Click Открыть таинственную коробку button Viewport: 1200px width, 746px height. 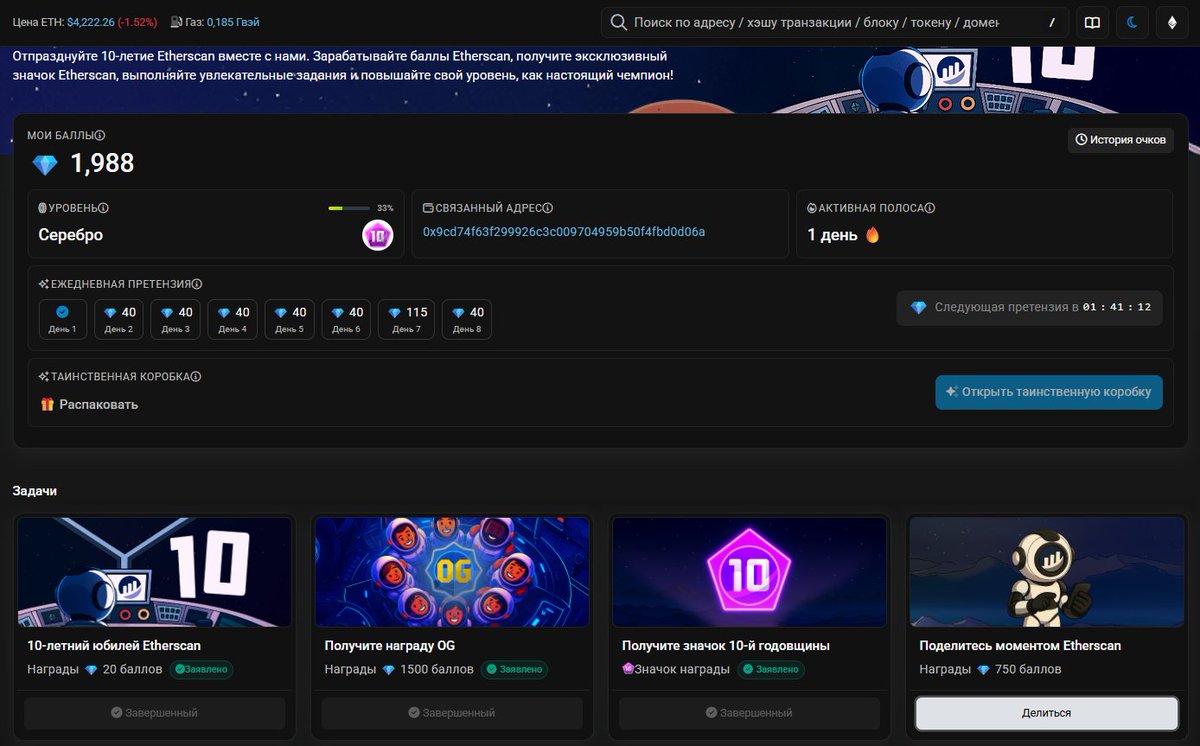tap(1049, 392)
